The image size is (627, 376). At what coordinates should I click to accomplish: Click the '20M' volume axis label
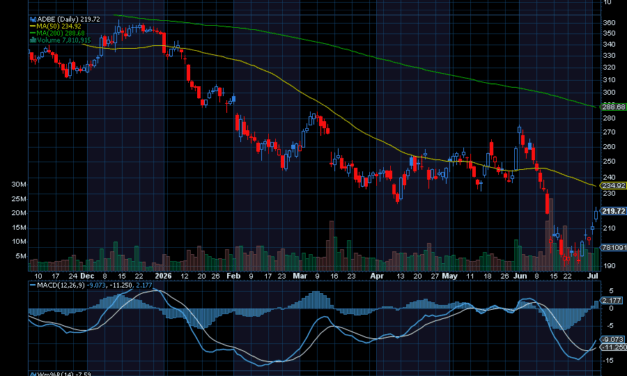19,213
